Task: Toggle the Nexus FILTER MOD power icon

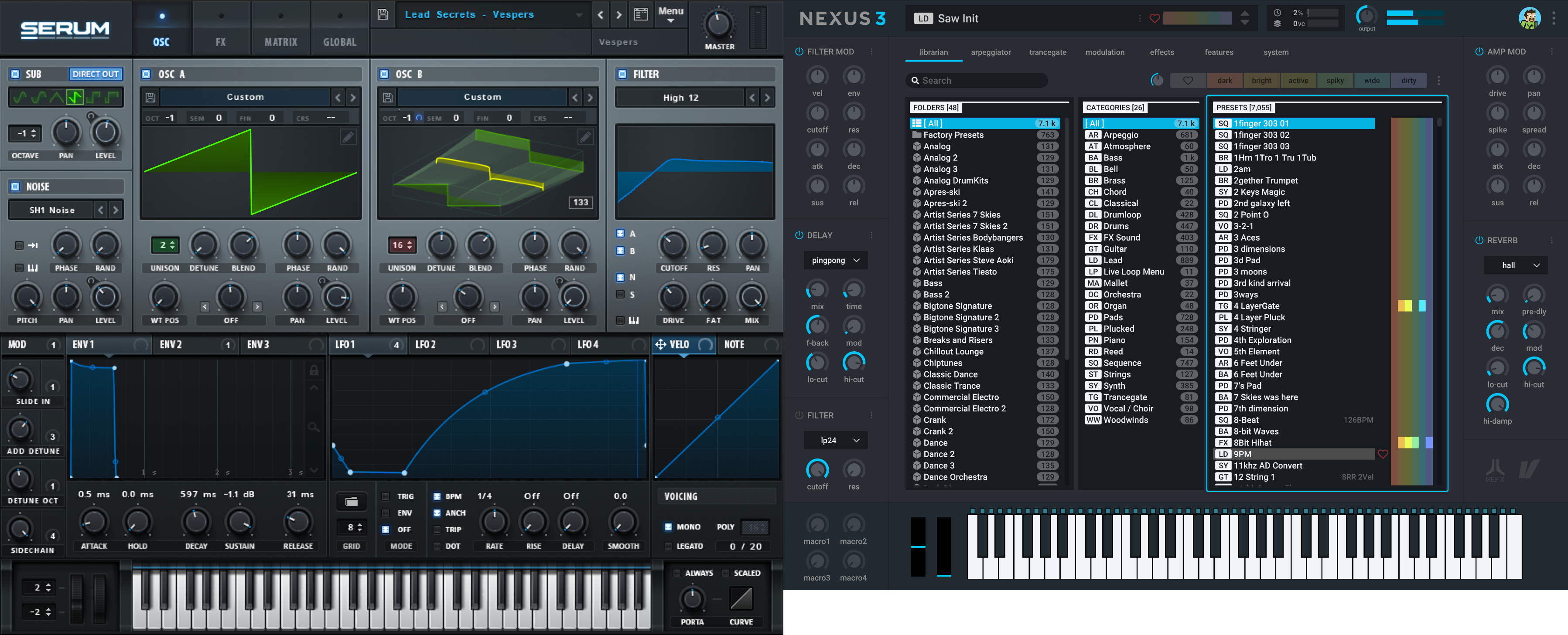Action: coord(799,52)
